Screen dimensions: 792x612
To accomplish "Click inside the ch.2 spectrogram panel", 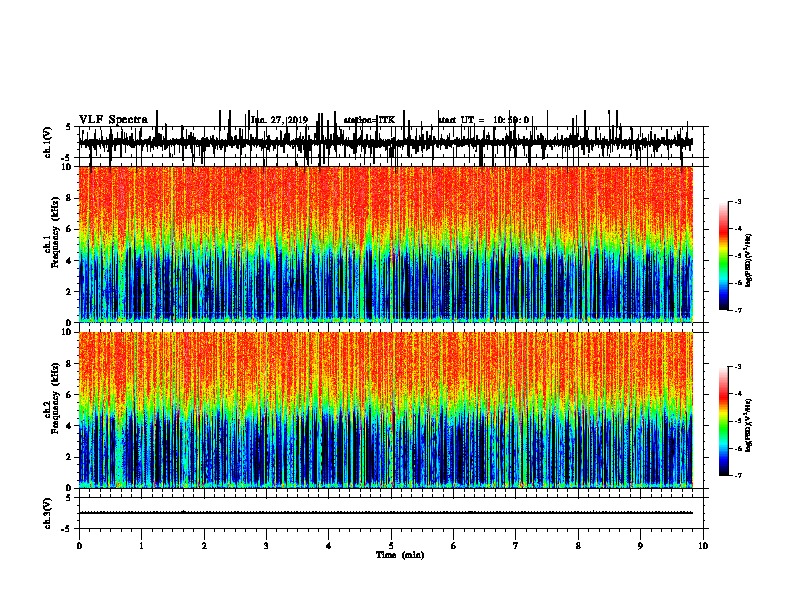I will pyautogui.click(x=386, y=410).
